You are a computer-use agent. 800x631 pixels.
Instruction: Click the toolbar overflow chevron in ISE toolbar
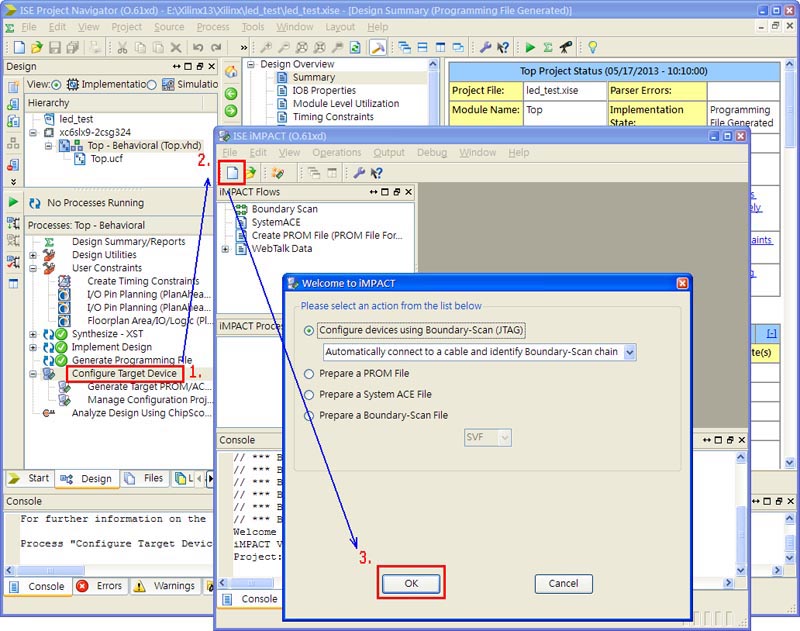[x=244, y=48]
